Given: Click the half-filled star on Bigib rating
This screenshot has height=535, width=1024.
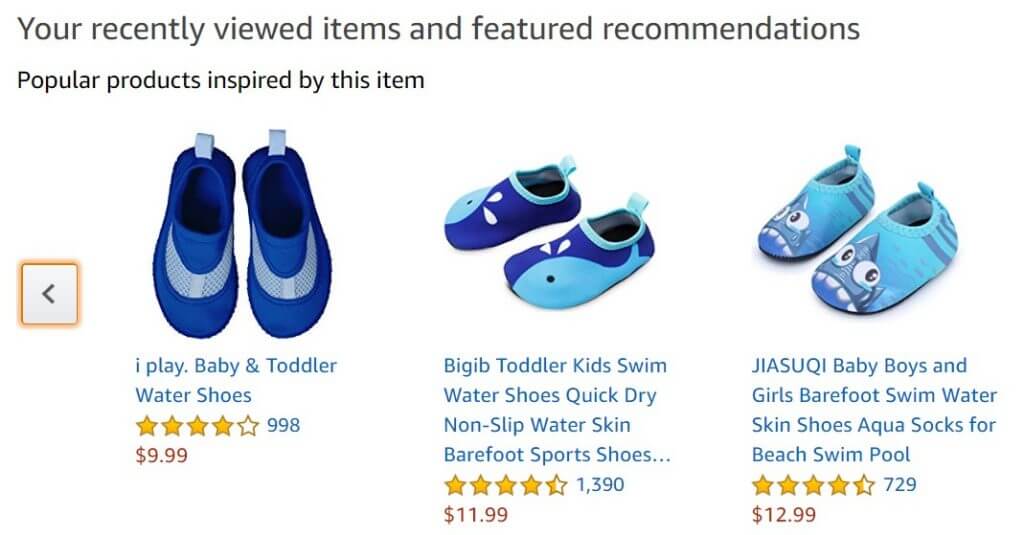Looking at the screenshot, I should [557, 486].
